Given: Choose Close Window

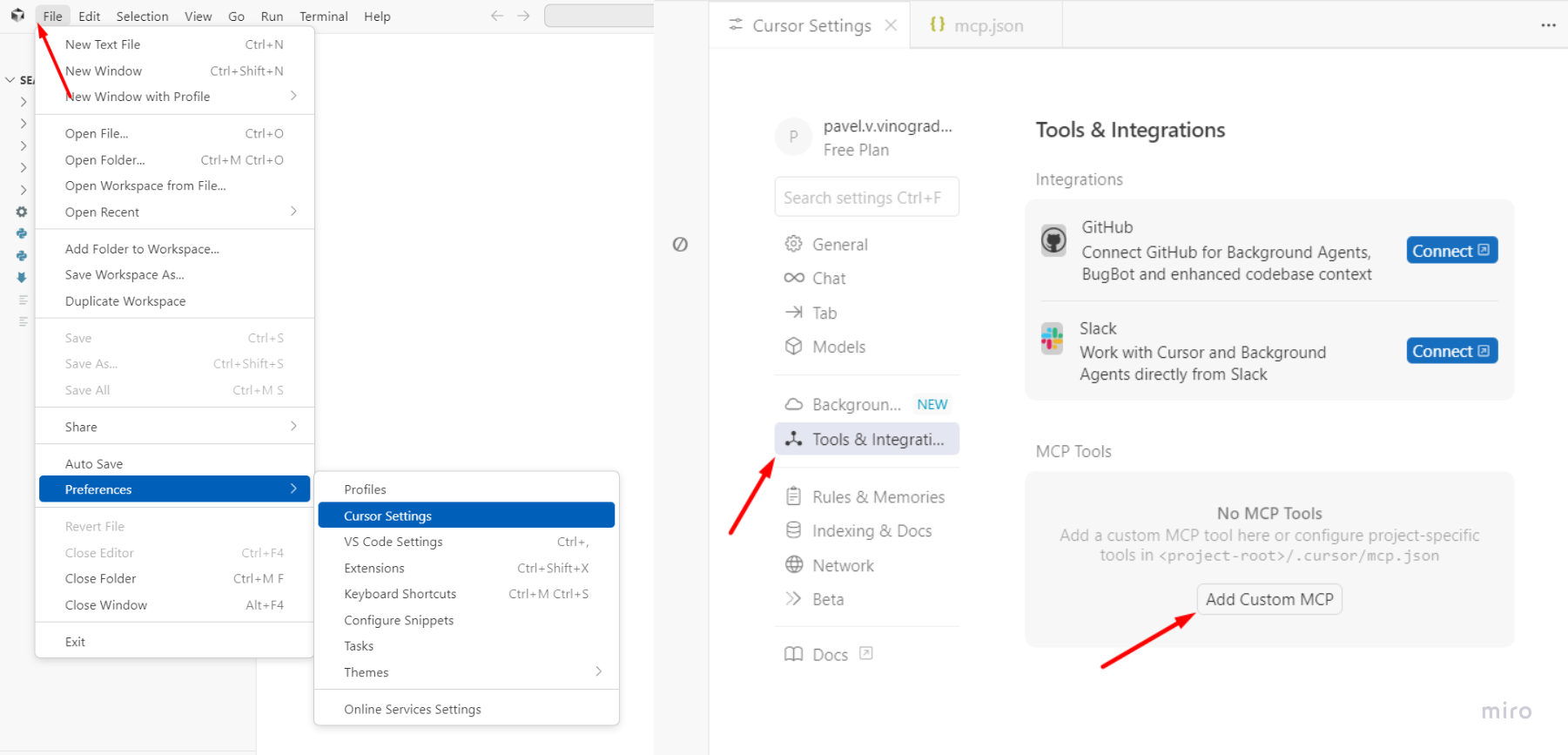Looking at the screenshot, I should coord(174,604).
